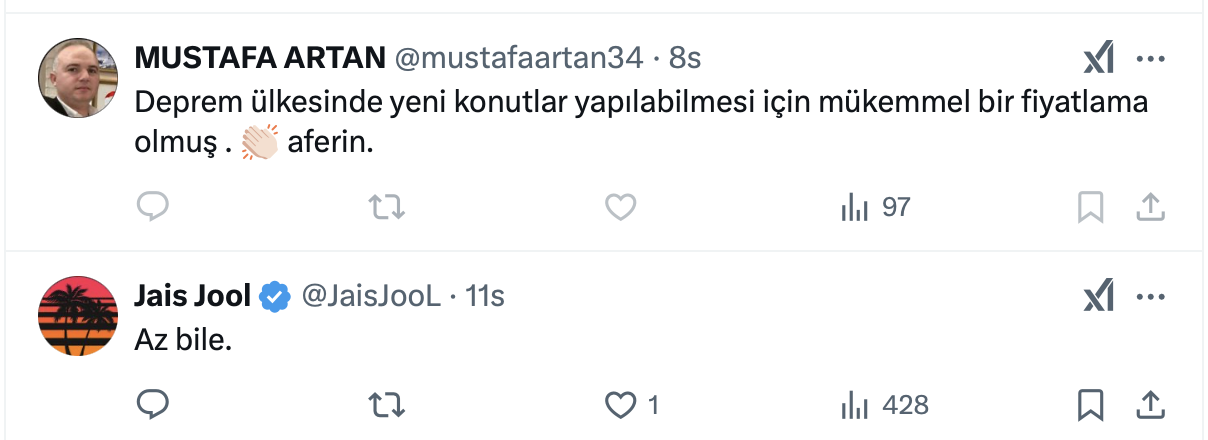1208x440 pixels.
Task: Bookmark Jais Jool's tweet
Action: click(x=1090, y=405)
